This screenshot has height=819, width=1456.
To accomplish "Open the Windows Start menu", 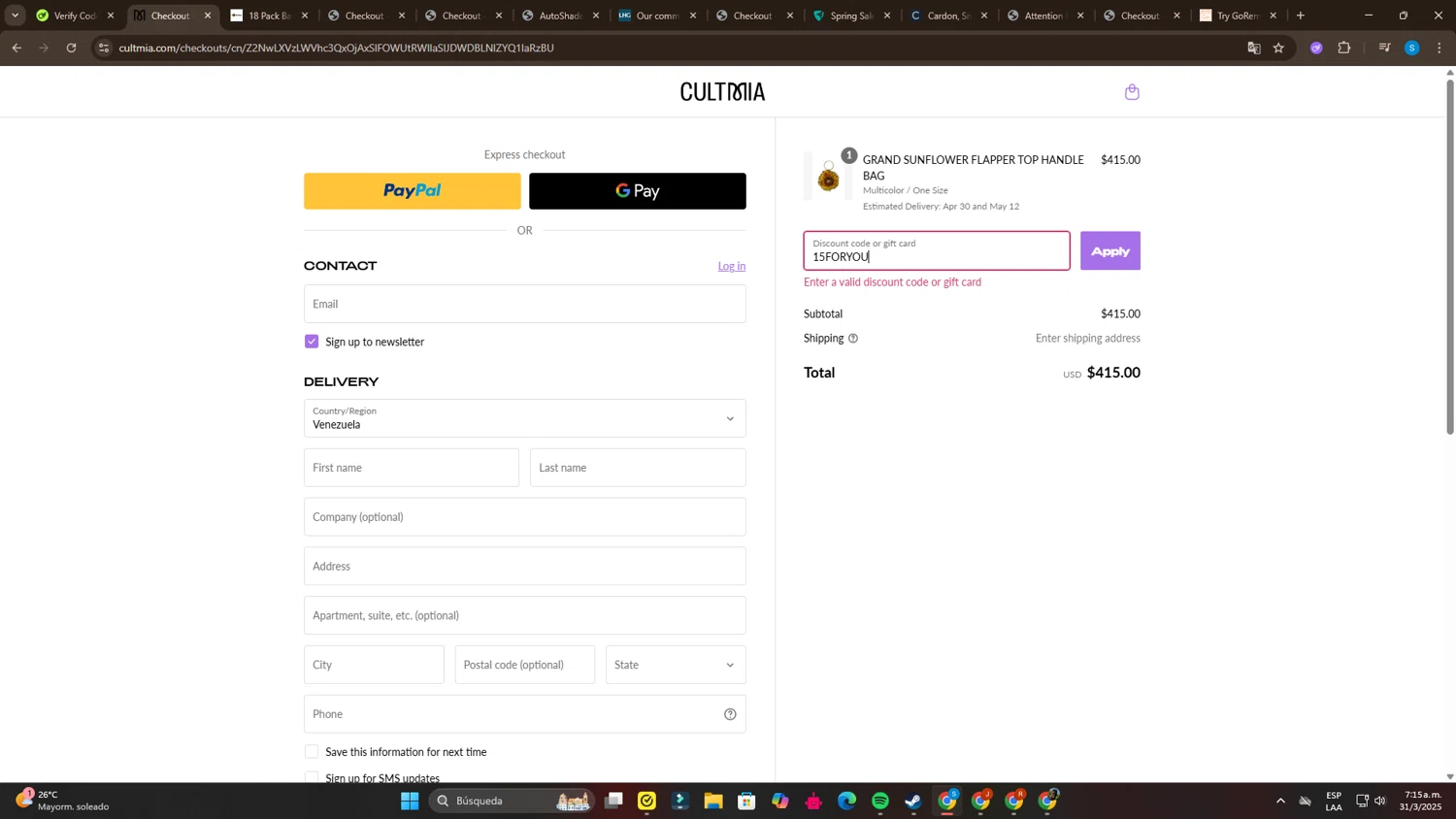I will coord(410,801).
